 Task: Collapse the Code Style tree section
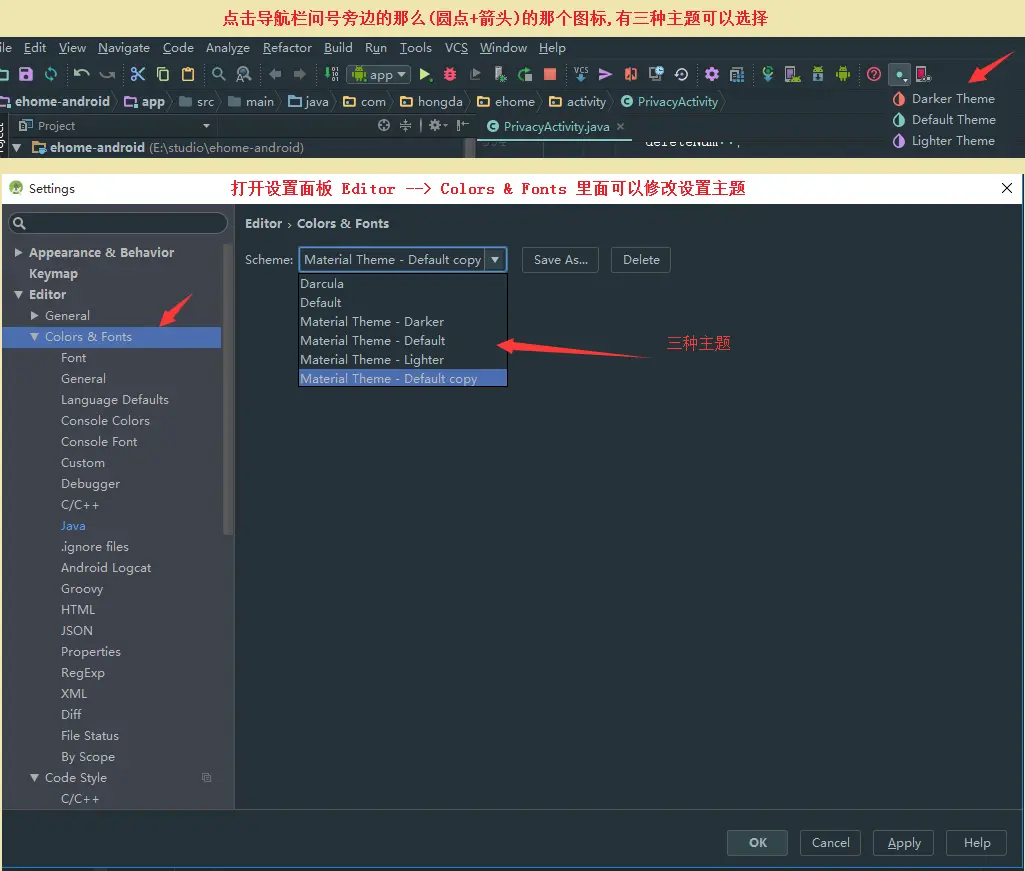tap(34, 777)
